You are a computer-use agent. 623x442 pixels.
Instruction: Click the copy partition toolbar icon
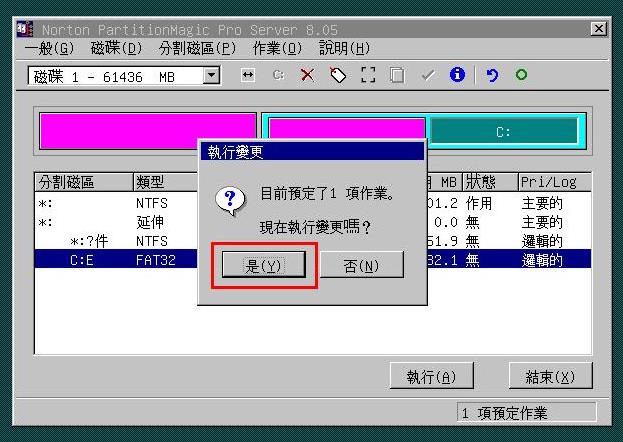click(397, 75)
